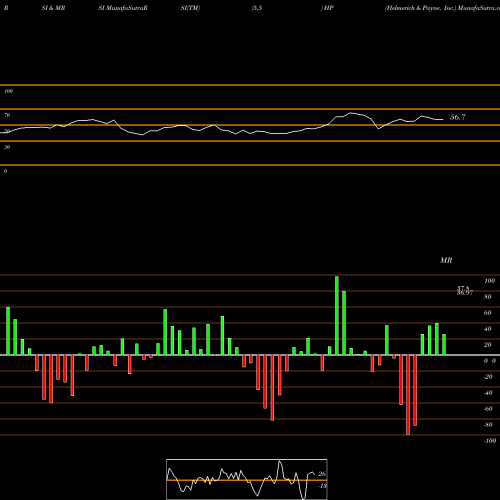Click the longest red bar in the MR histogram
500x500 pixels.
pos(408,395)
